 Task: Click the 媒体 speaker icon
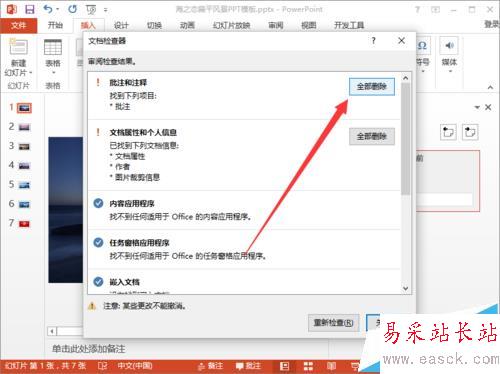pyautogui.click(x=449, y=46)
